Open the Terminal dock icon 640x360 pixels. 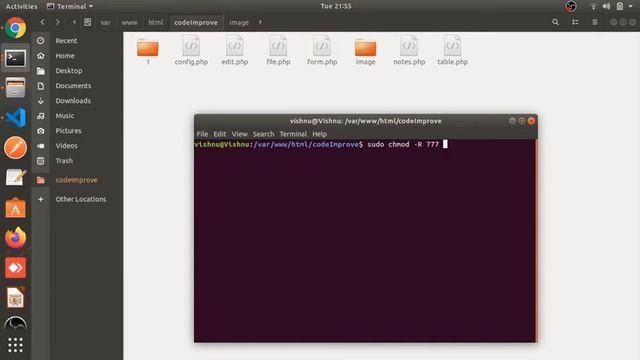(x=16, y=58)
